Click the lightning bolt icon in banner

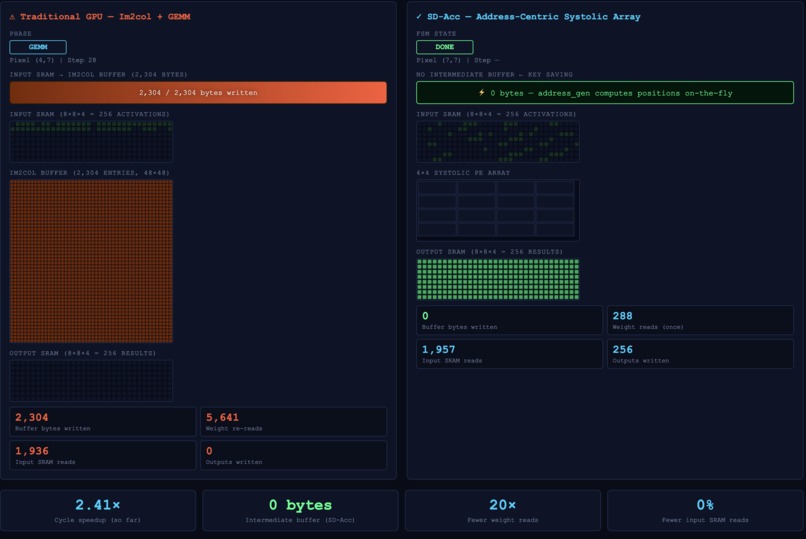[x=482, y=92]
